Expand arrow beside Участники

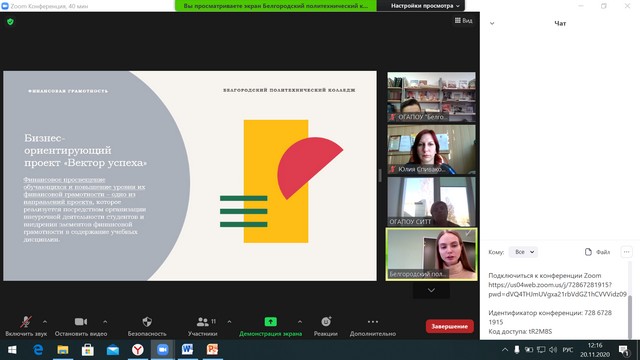tap(229, 322)
